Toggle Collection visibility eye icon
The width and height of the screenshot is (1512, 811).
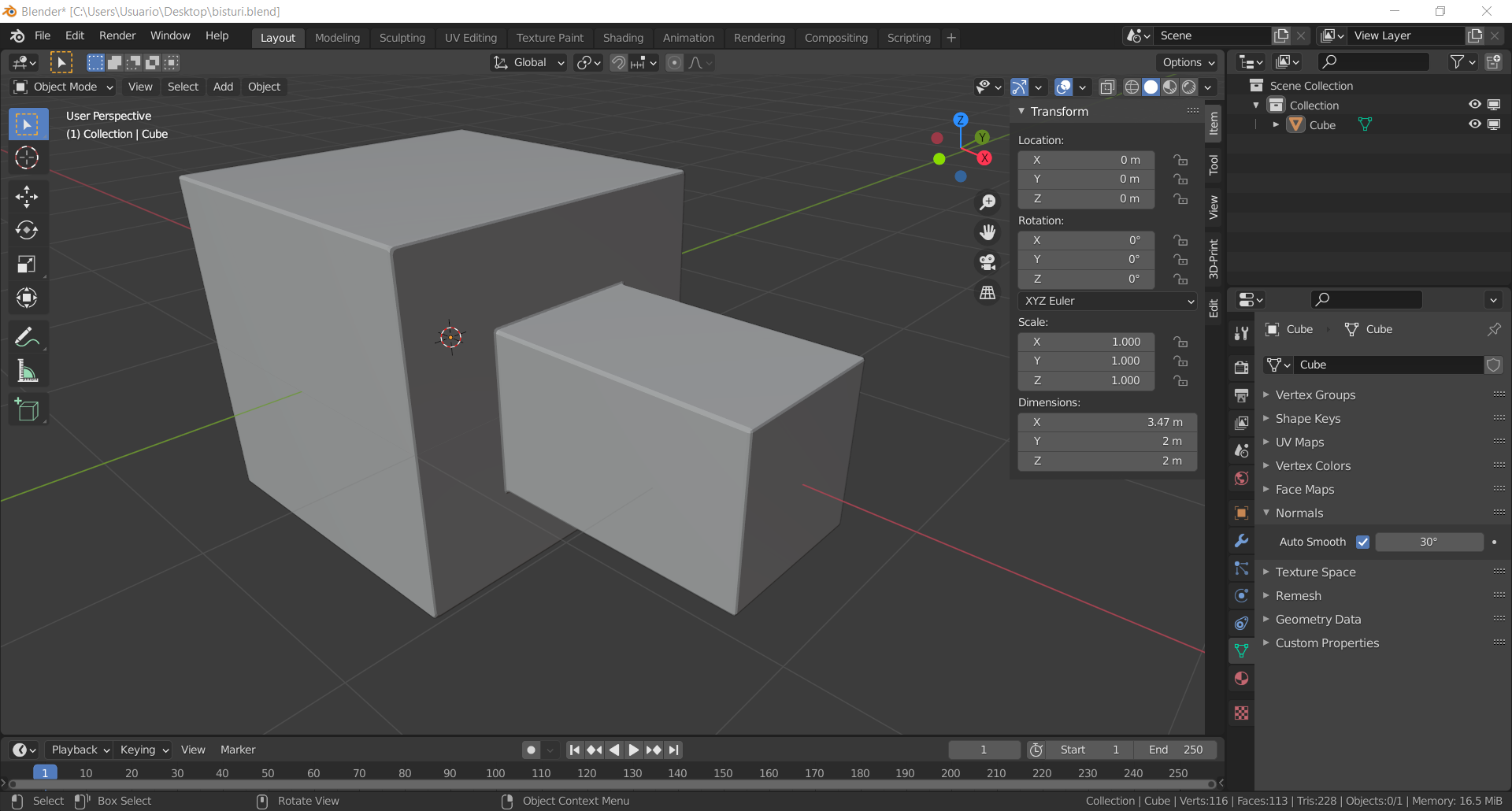pyautogui.click(x=1474, y=105)
